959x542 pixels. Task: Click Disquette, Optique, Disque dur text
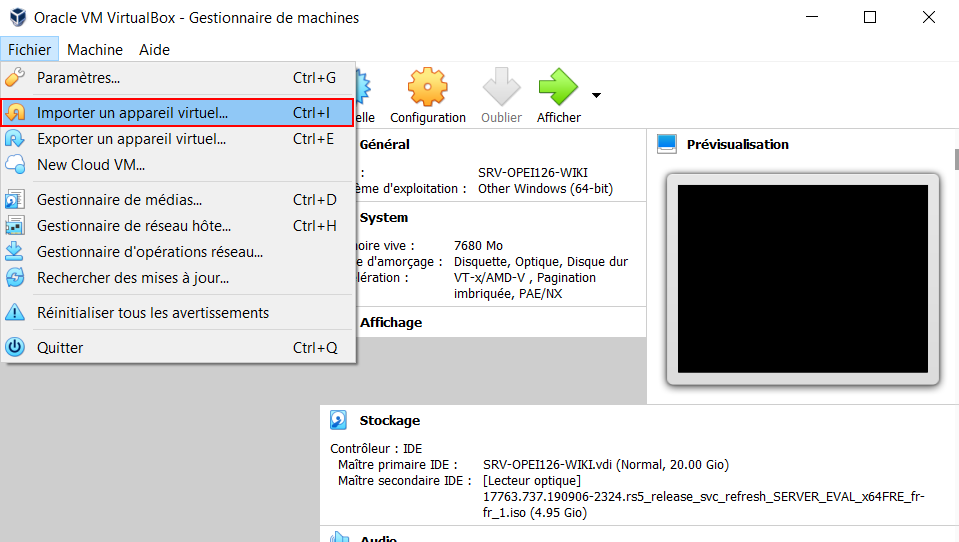point(541,261)
